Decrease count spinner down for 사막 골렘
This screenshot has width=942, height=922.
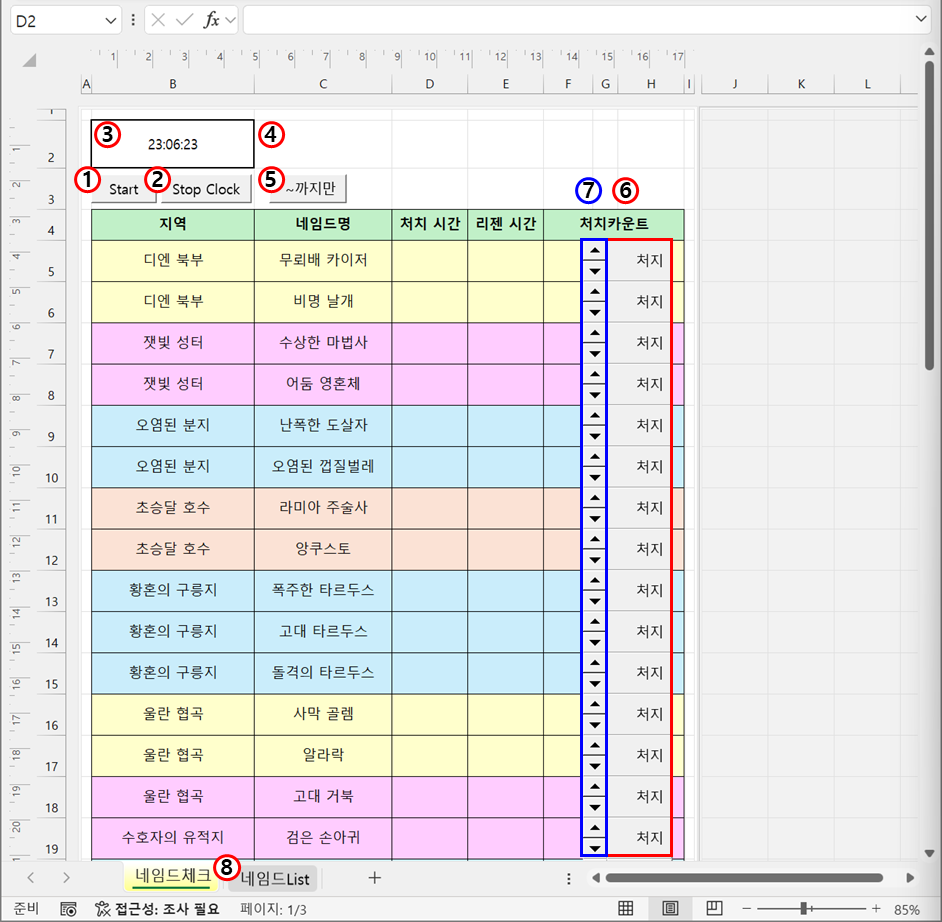[x=595, y=724]
